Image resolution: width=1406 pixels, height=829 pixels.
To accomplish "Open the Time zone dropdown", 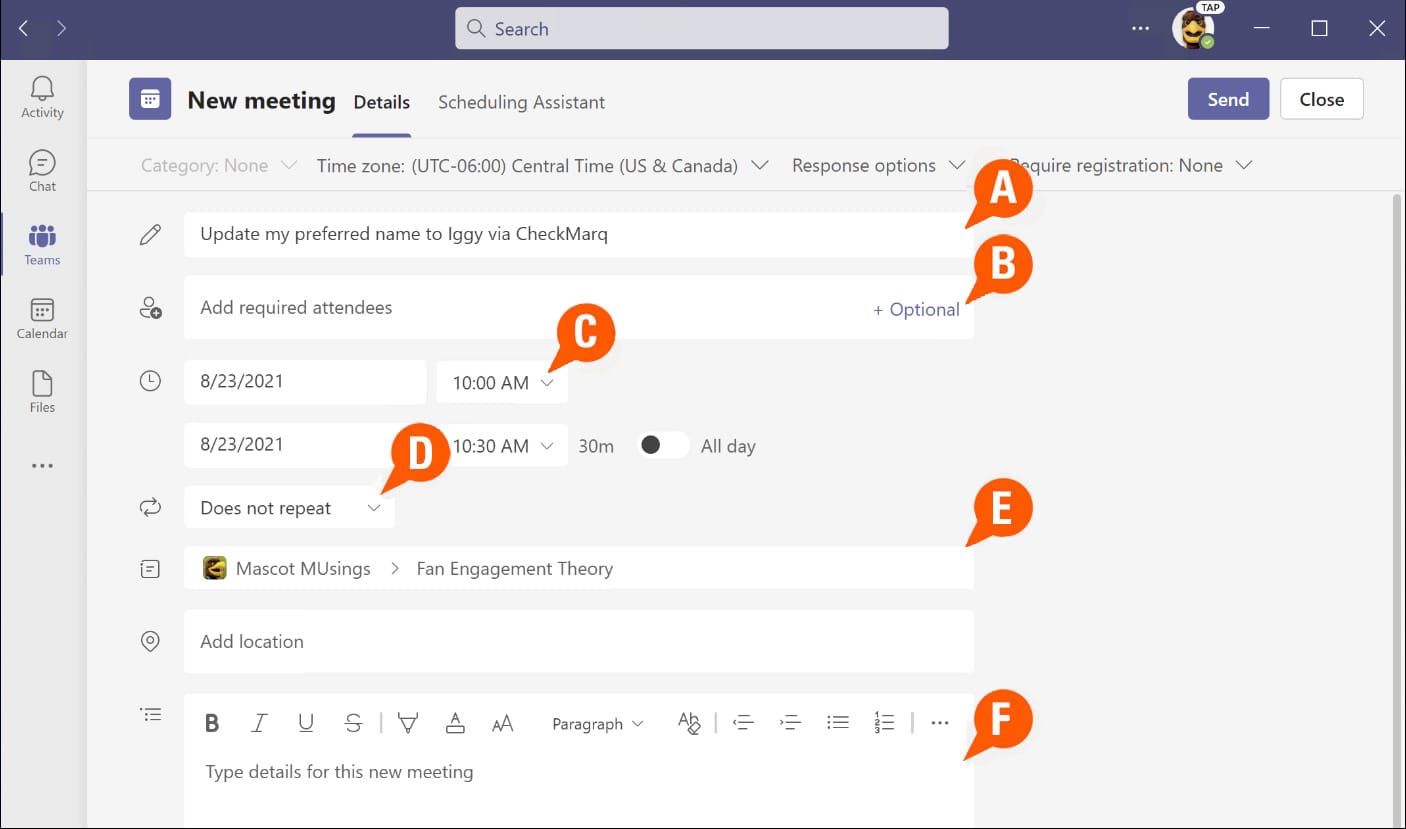I will [542, 166].
